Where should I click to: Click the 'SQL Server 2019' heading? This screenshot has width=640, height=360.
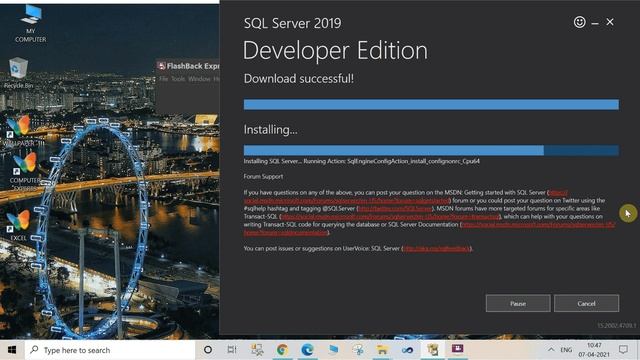coord(292,23)
